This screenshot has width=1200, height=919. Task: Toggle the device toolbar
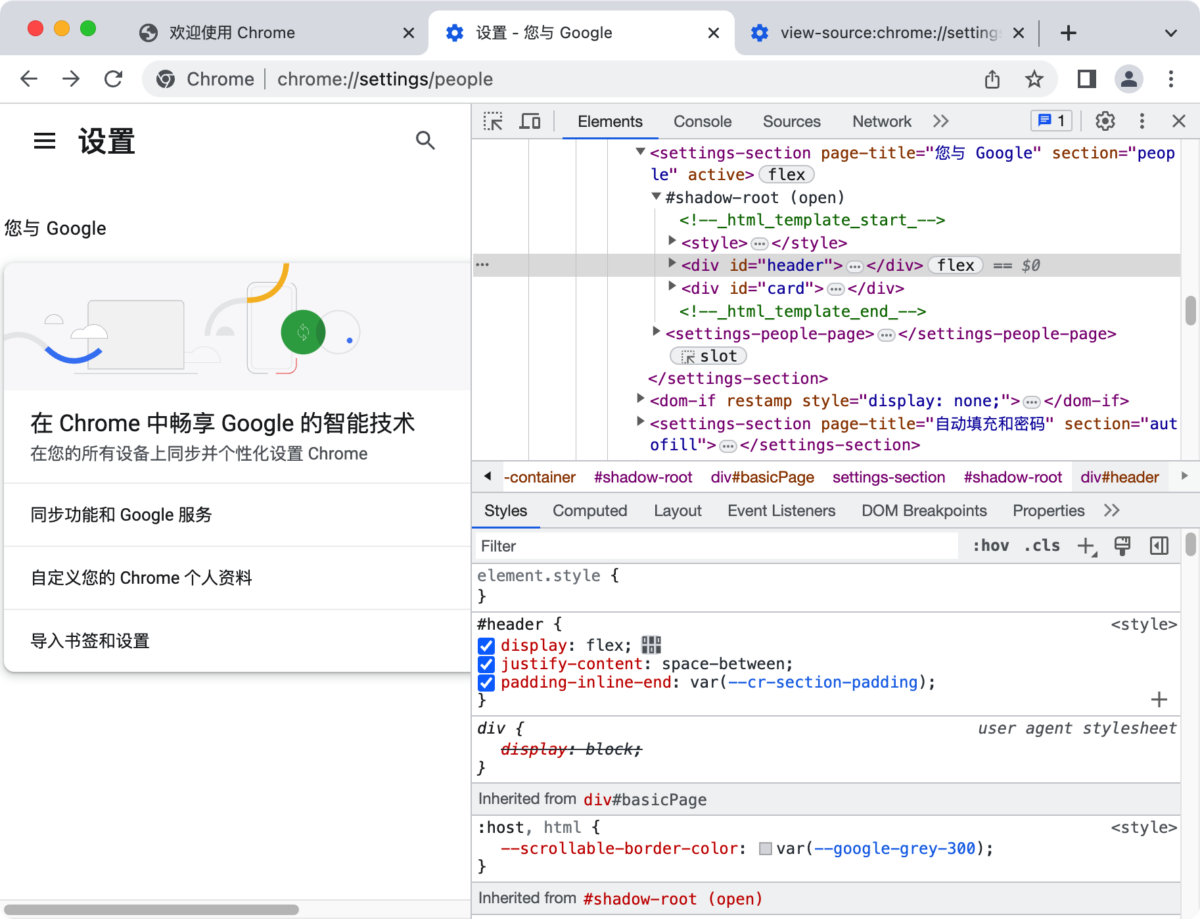[x=530, y=121]
